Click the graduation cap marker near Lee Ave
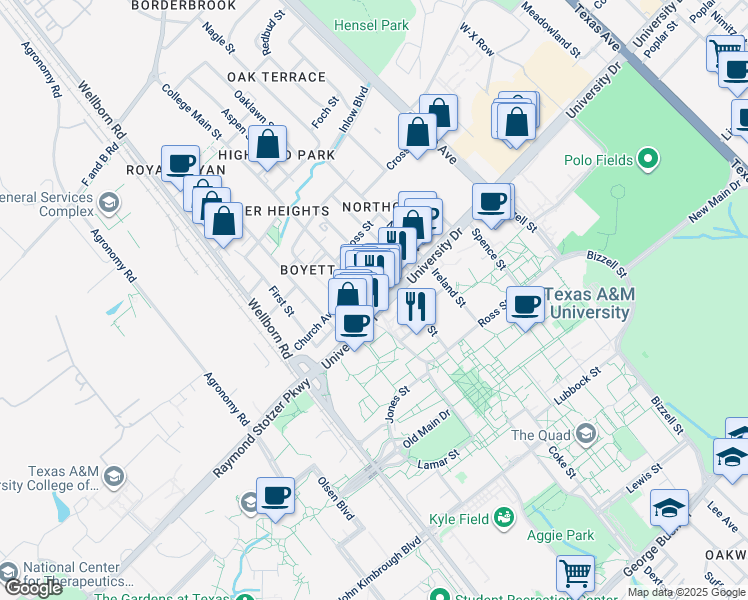This screenshot has height=600, width=748. 669,509
